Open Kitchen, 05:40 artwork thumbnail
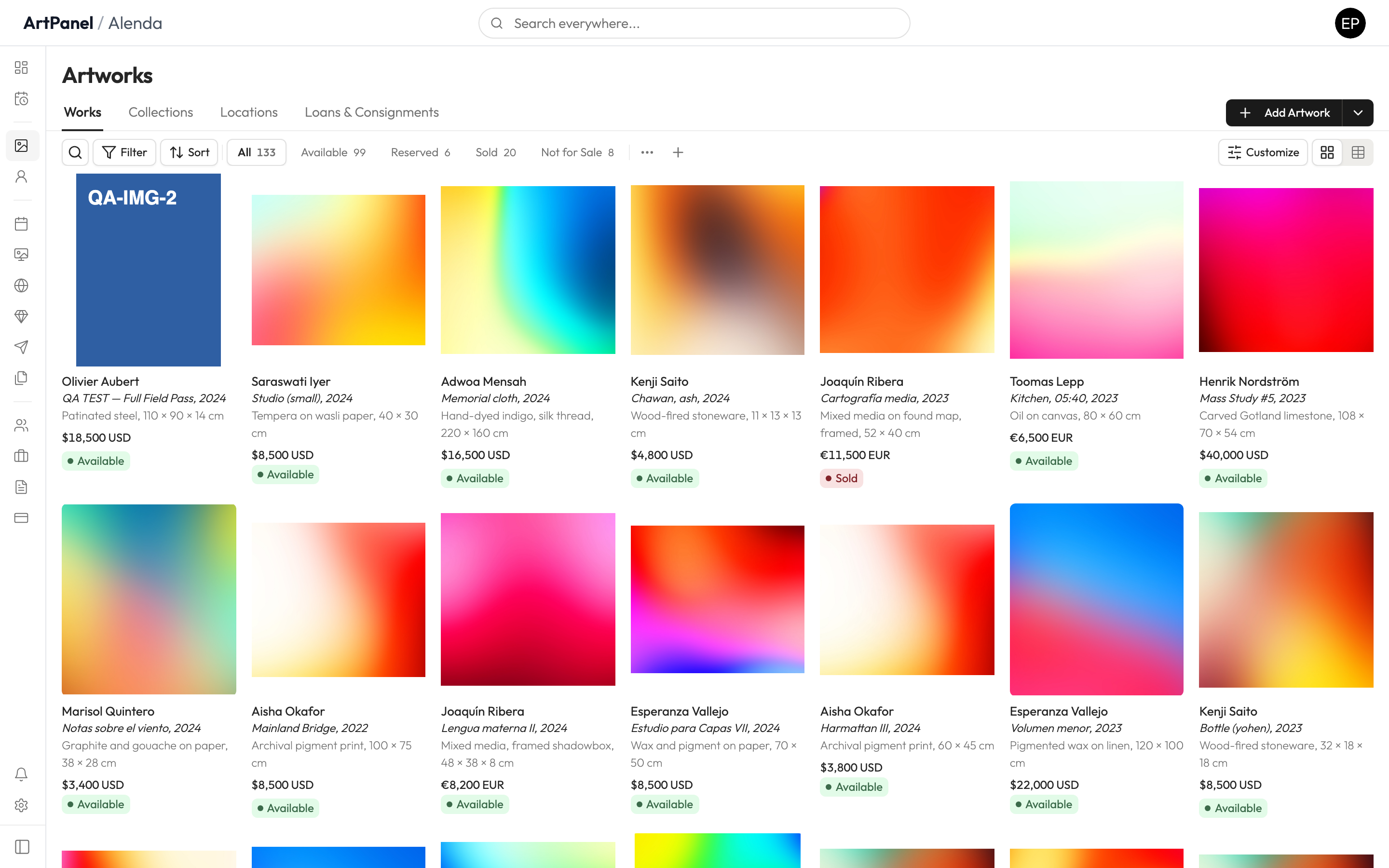Screen dimensions: 1389x868 1096,270
